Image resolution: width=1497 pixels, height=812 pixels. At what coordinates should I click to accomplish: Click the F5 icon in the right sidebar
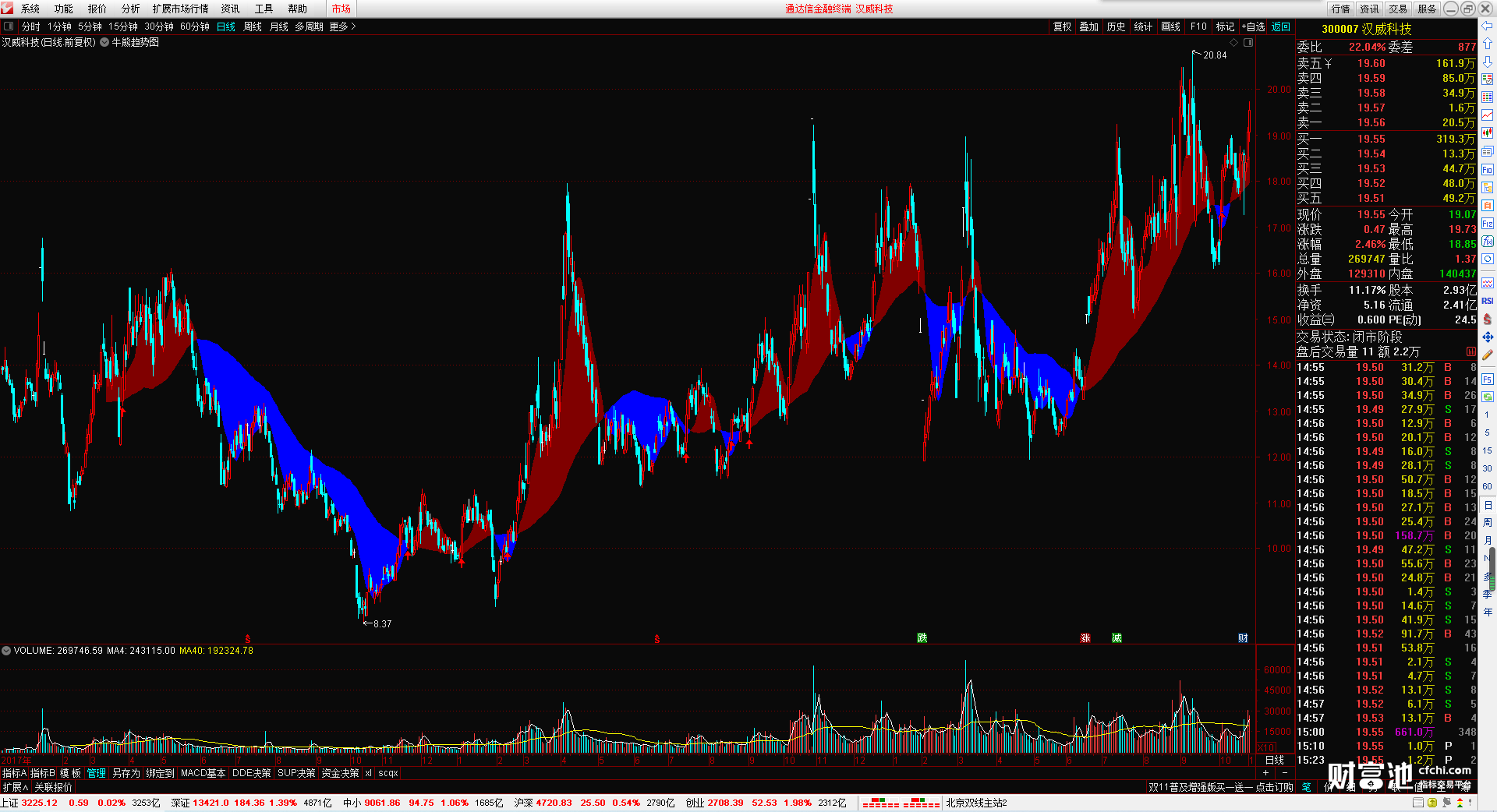pyautogui.click(x=1488, y=380)
